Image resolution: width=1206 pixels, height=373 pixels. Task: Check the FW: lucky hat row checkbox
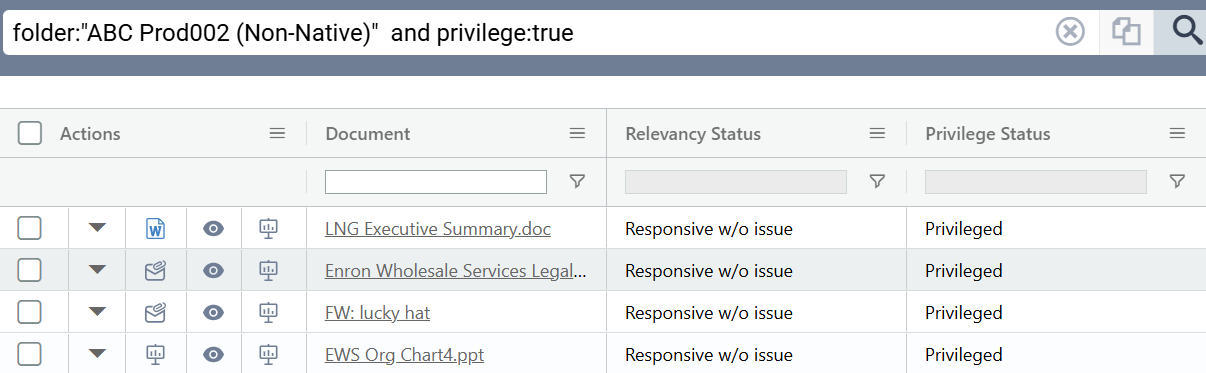point(30,312)
